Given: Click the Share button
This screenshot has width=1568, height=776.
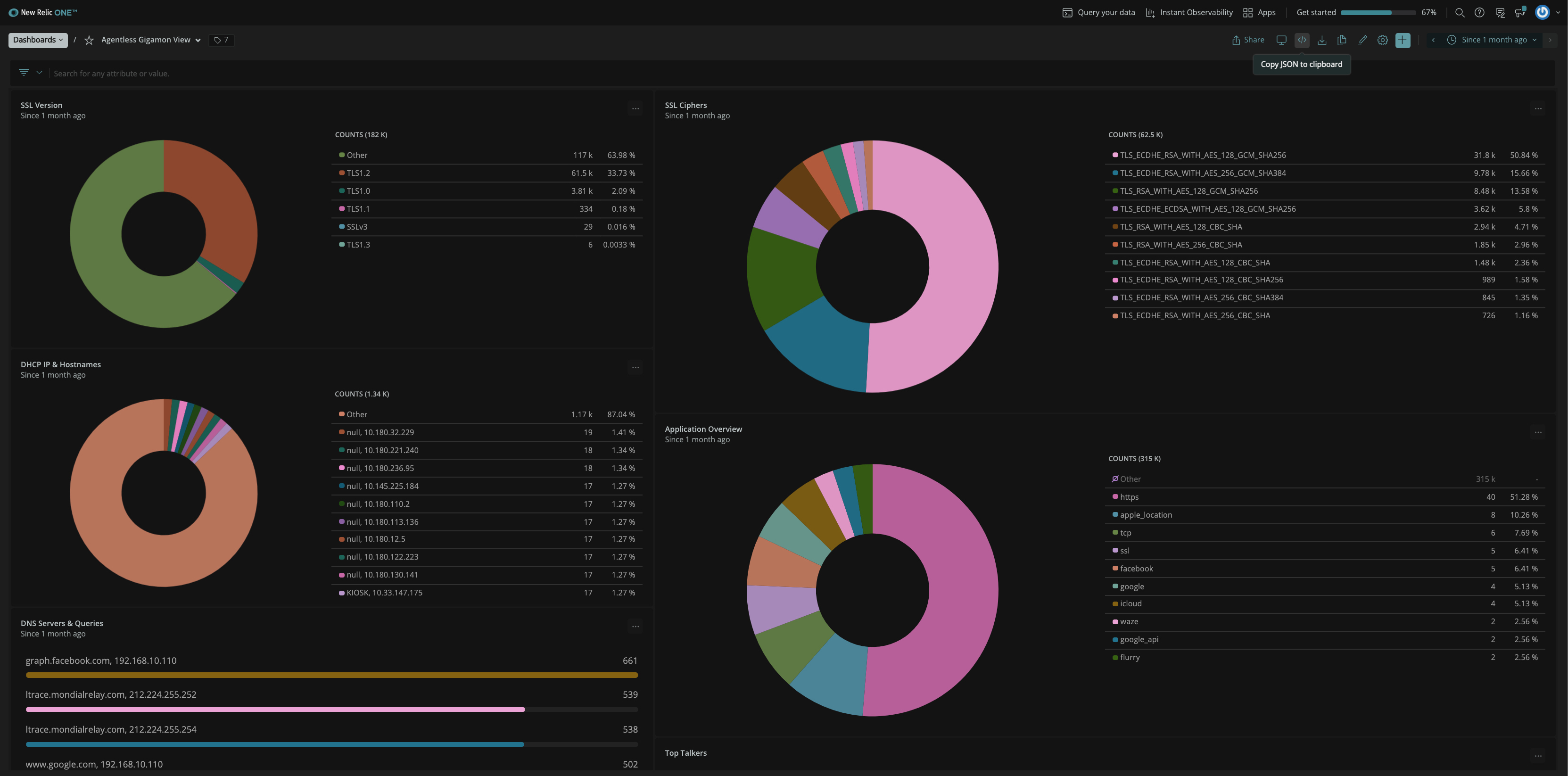Looking at the screenshot, I should click(1248, 40).
